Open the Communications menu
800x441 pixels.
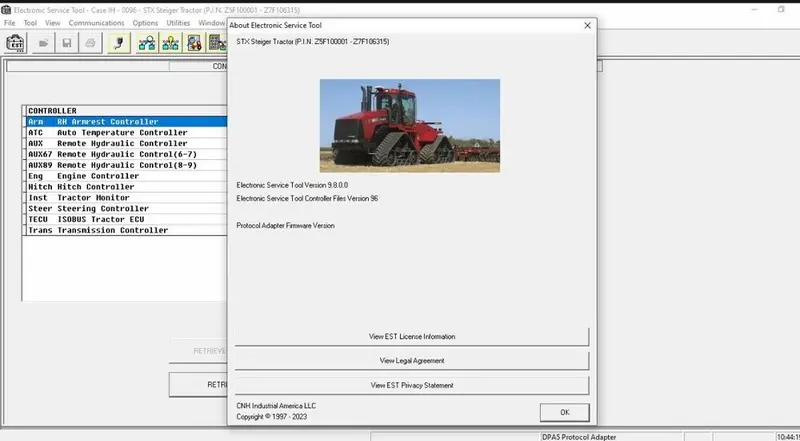coord(96,23)
